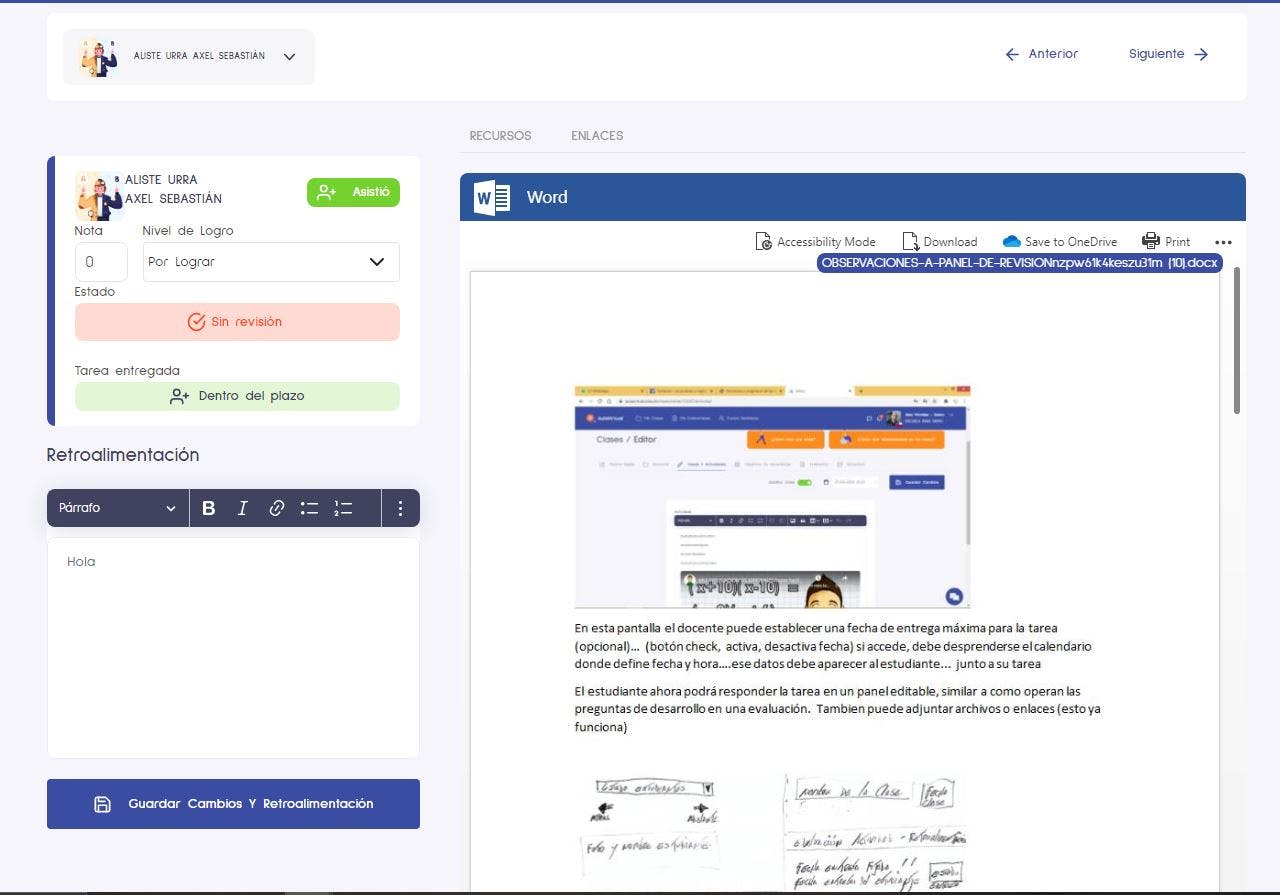1280x895 pixels.
Task: Save with Guardar Cambios Y Retroalimentación
Action: pos(233,804)
